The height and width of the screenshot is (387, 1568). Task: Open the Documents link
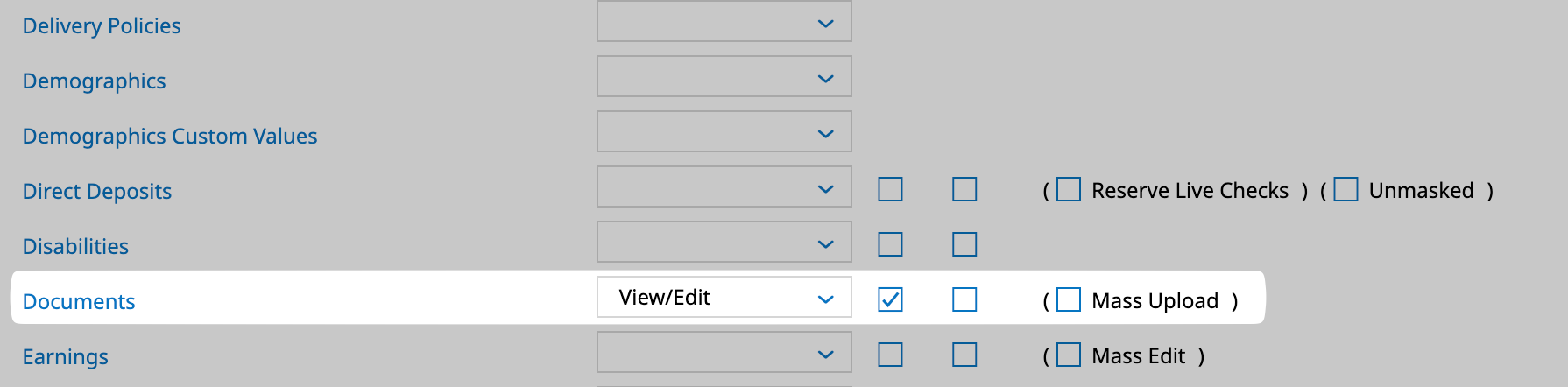(x=79, y=301)
